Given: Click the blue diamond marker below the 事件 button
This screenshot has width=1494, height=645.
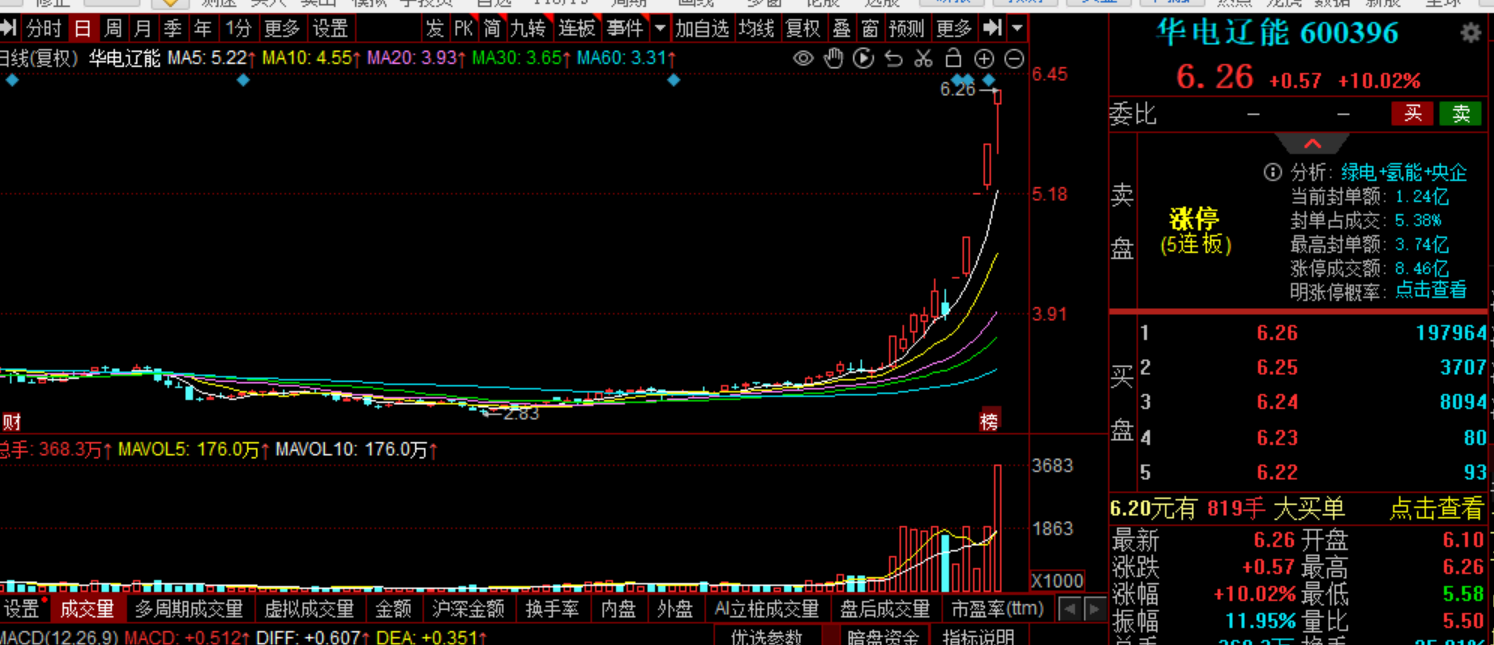Looking at the screenshot, I should point(673,79).
